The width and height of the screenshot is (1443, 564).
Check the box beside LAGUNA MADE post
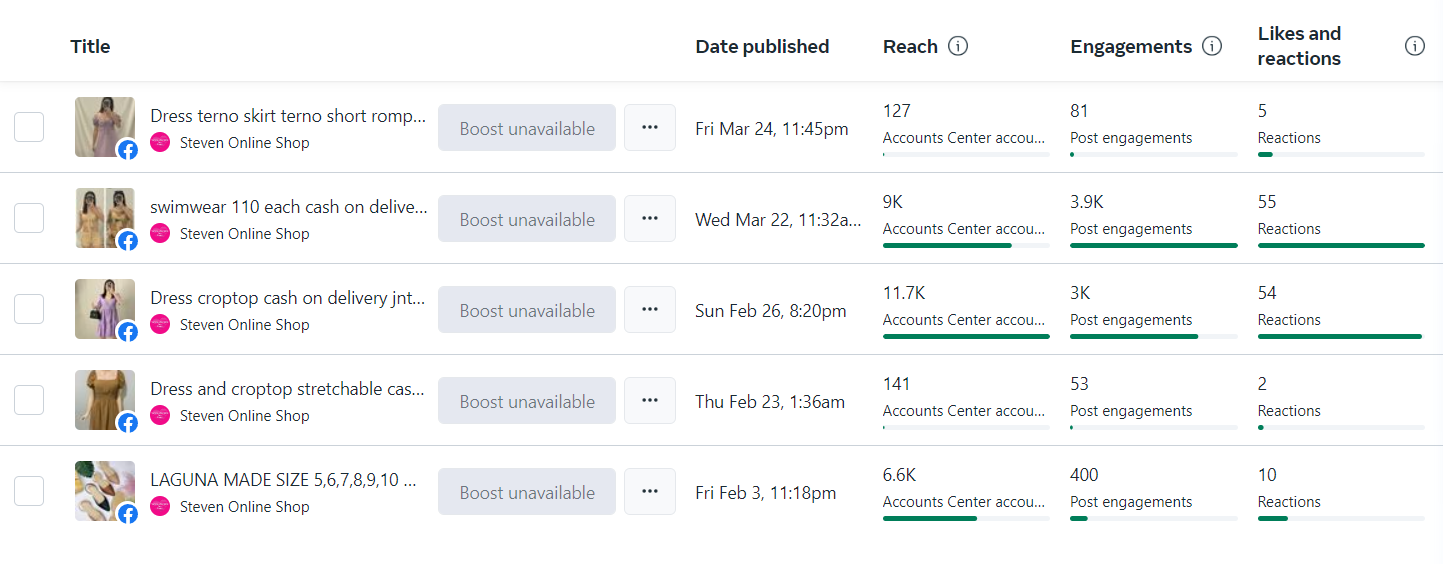[29, 491]
